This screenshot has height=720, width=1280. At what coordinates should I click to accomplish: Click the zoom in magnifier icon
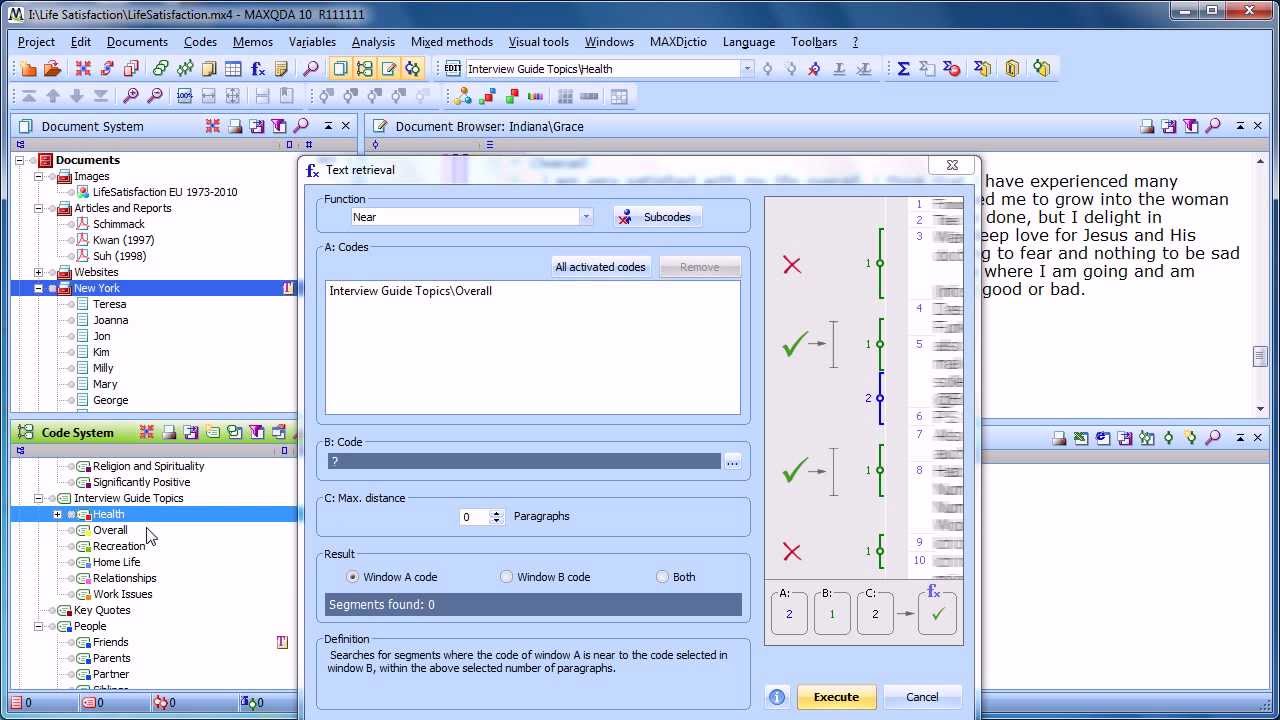131,97
